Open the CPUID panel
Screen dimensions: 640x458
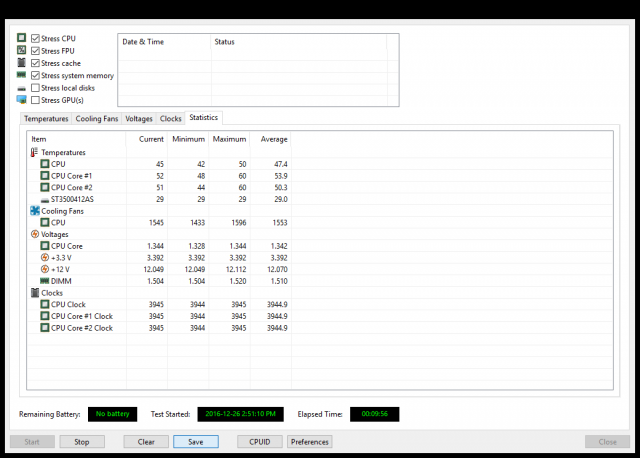pos(260,442)
